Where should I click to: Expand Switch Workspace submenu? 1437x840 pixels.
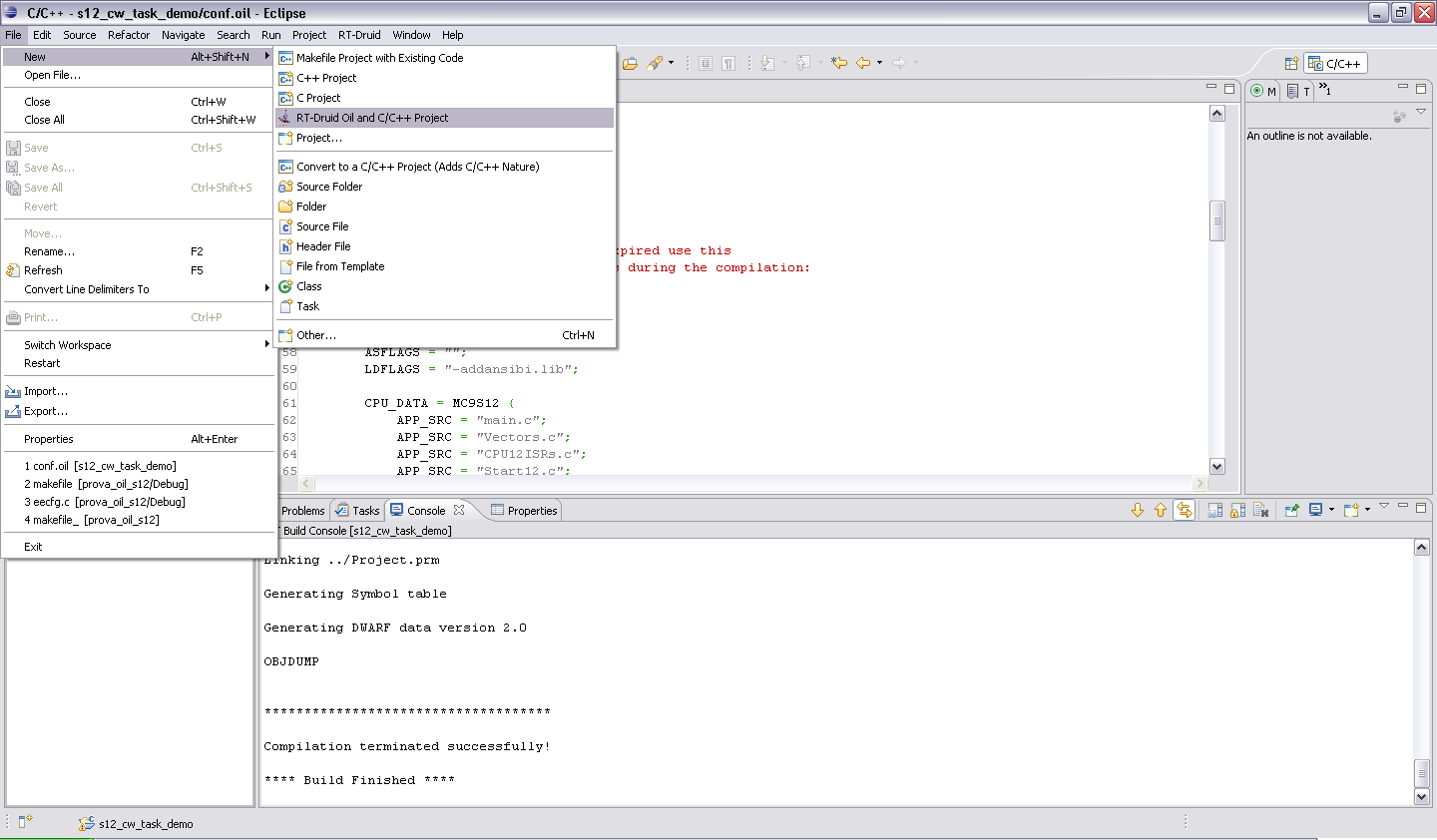pos(139,345)
